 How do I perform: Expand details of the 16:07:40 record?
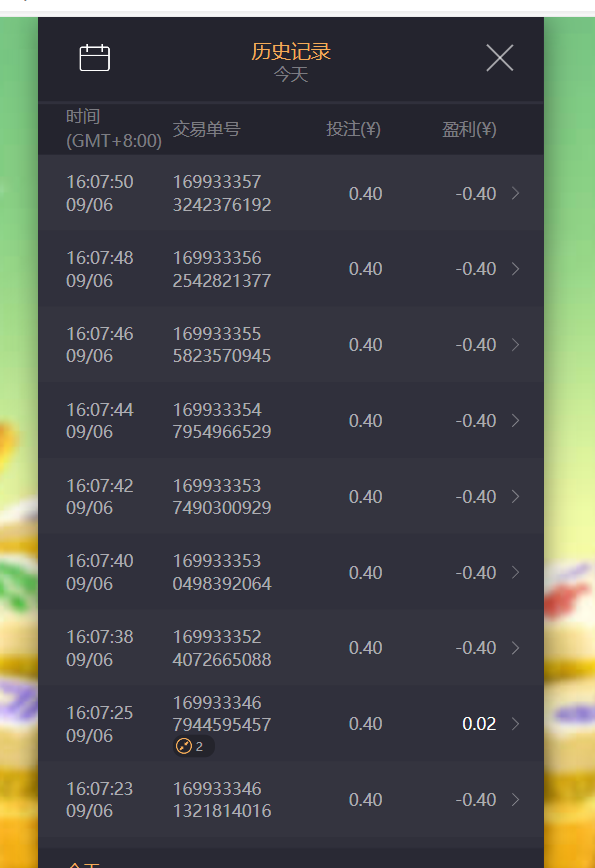point(515,572)
